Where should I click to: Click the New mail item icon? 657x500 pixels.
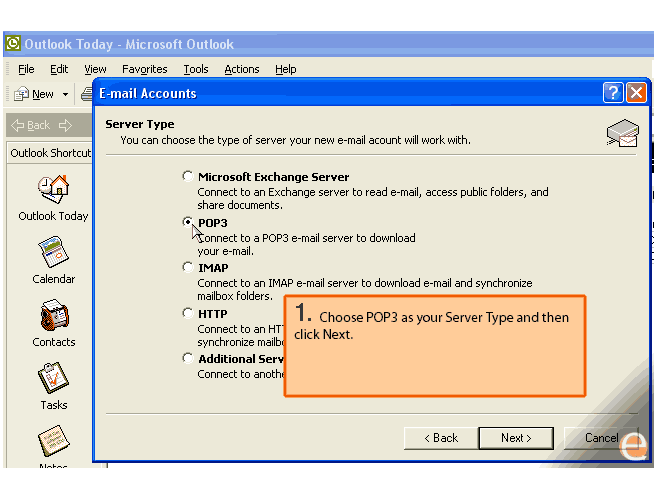pos(21,94)
